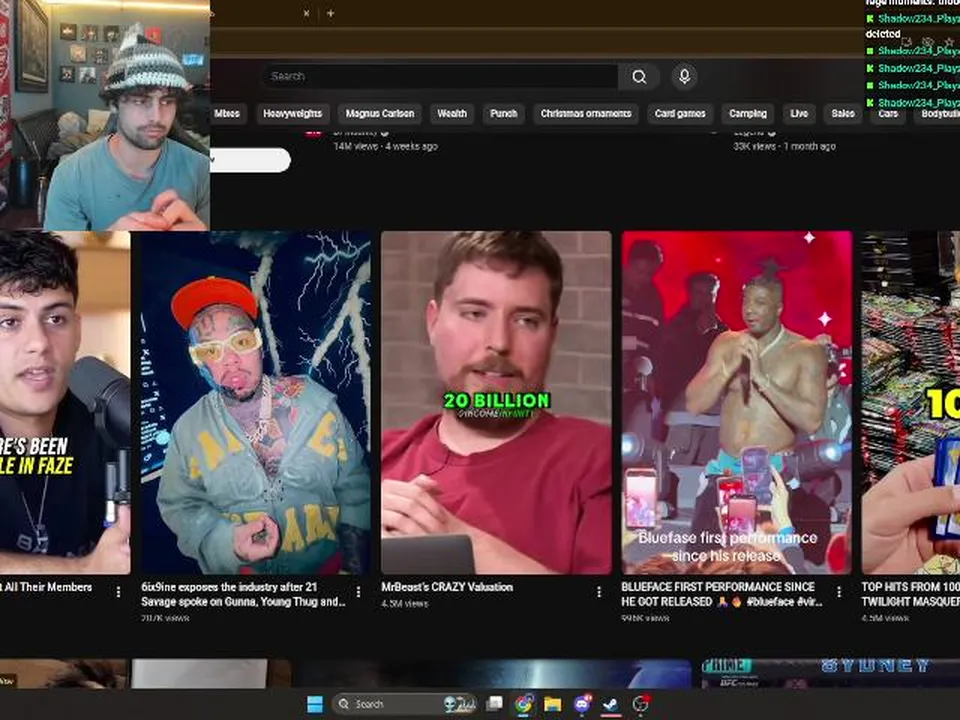The height and width of the screenshot is (720, 960).
Task: Open Steam from the taskbar
Action: pos(610,704)
